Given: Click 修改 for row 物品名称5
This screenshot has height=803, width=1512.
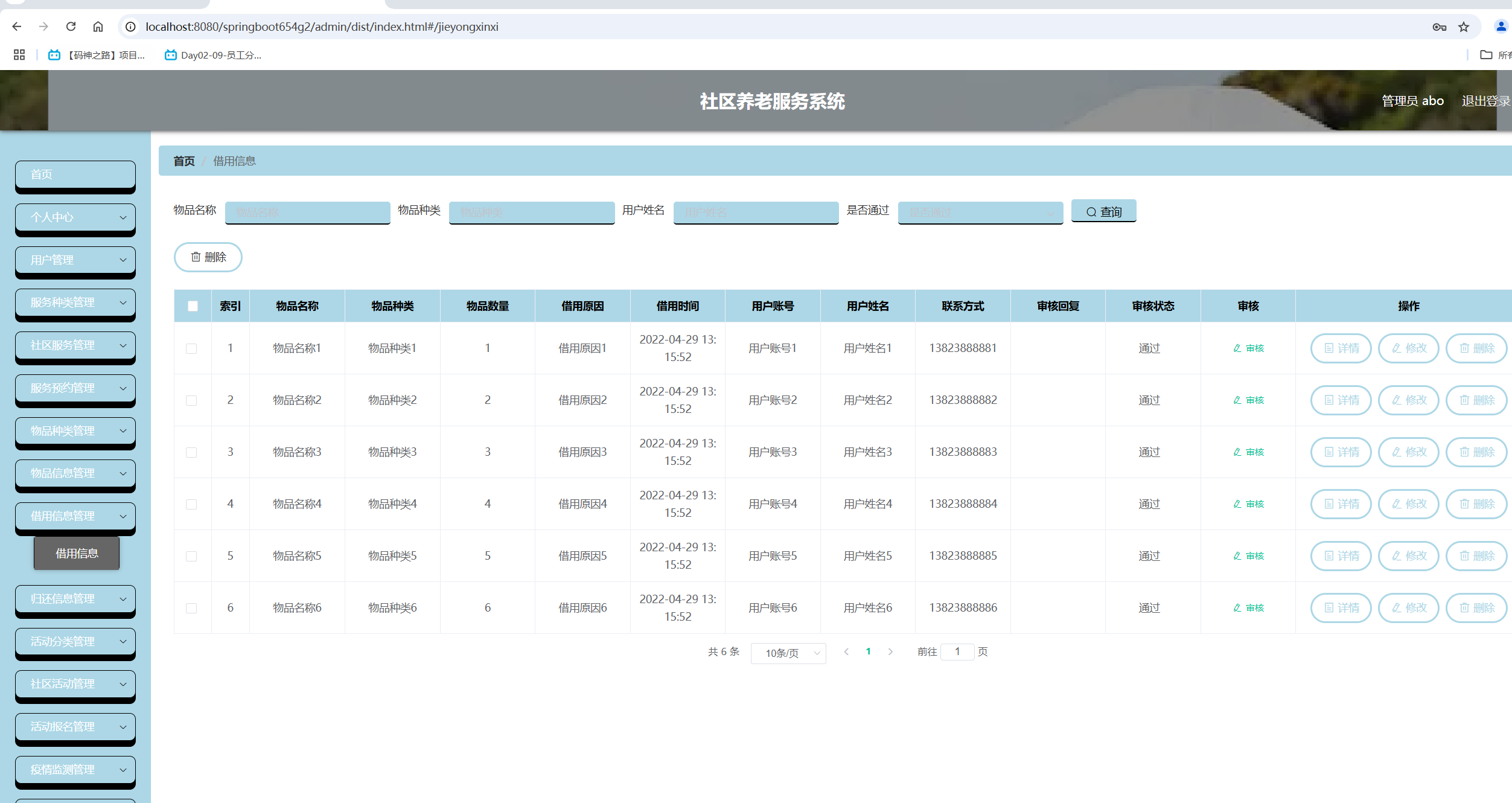Looking at the screenshot, I should [x=1409, y=556].
